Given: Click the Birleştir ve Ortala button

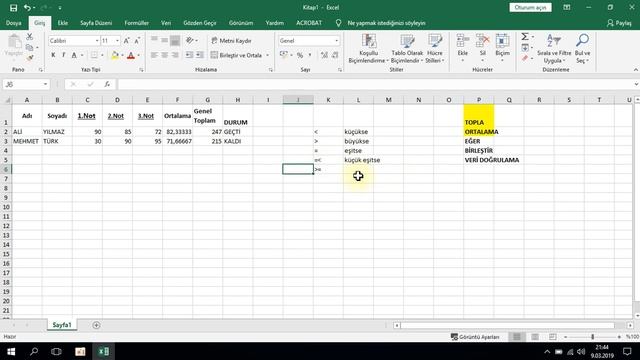Looking at the screenshot, I should click(236, 55).
